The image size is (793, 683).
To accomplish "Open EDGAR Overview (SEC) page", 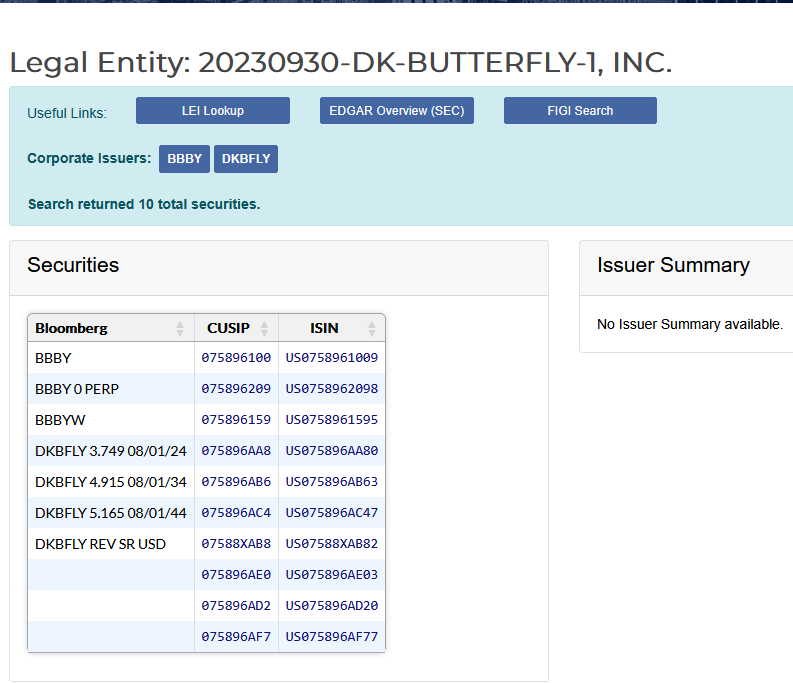I will [x=397, y=111].
